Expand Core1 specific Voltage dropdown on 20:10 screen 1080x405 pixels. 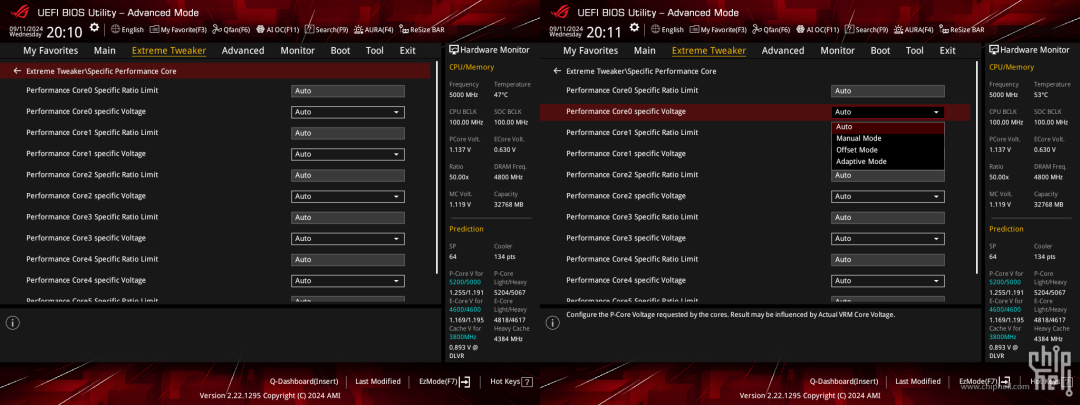[x=348, y=154]
